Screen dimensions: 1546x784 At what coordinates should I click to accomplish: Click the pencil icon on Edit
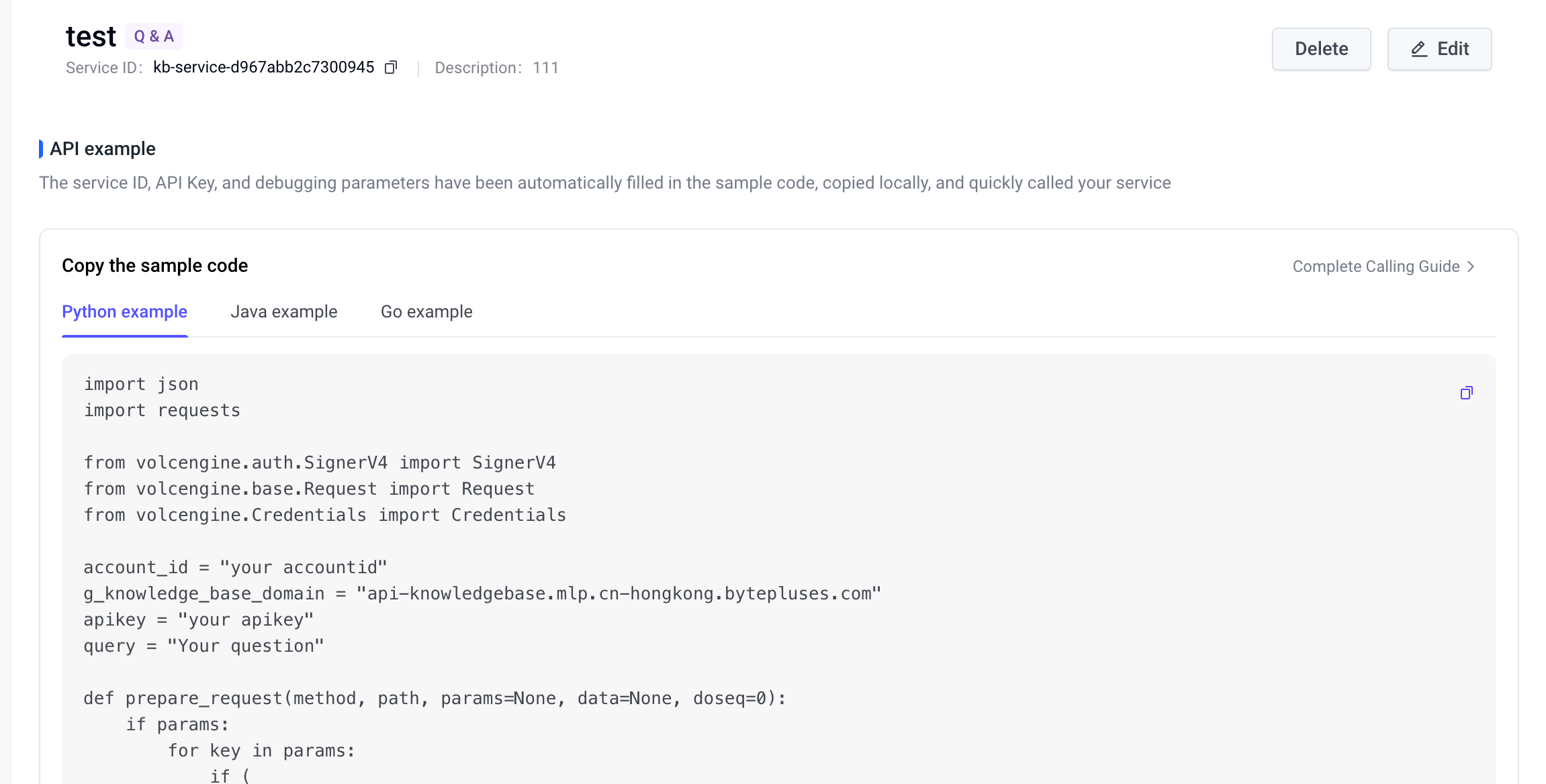click(x=1418, y=49)
